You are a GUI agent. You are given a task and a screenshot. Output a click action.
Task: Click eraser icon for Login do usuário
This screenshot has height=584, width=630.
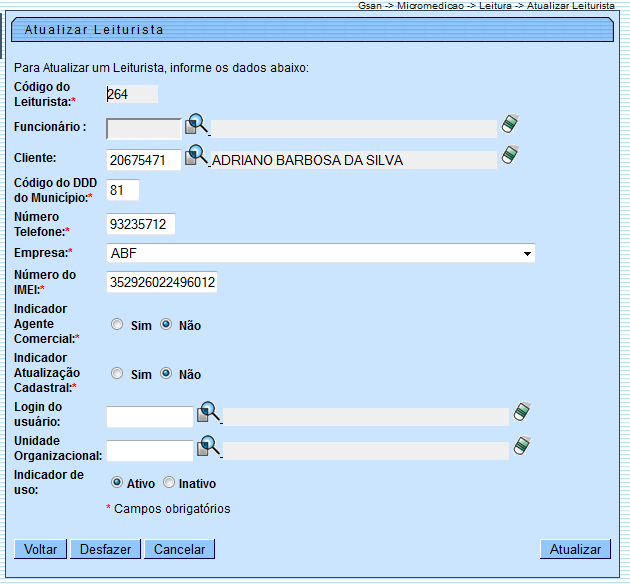click(x=522, y=412)
